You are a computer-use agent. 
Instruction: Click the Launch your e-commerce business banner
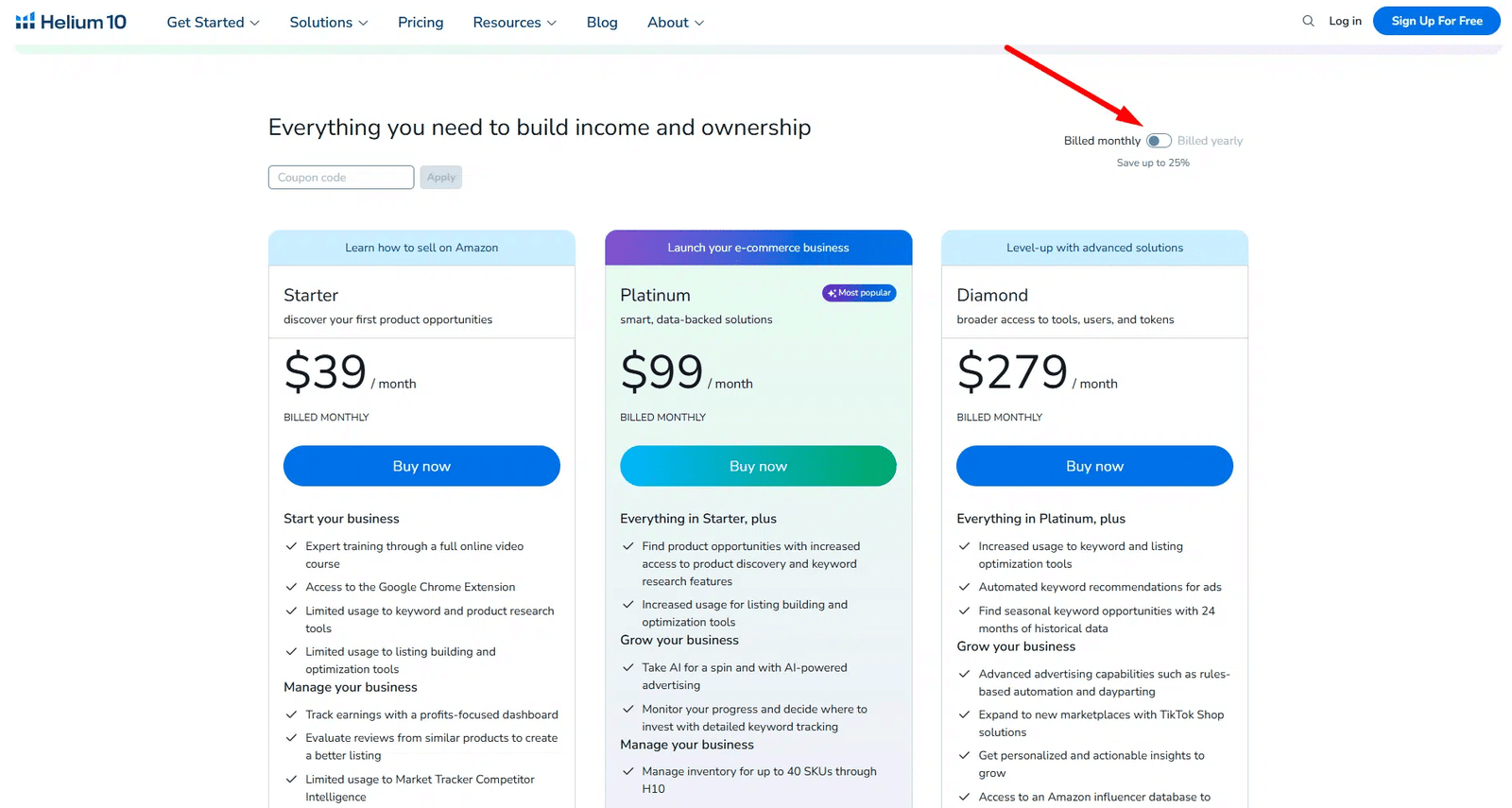click(758, 248)
